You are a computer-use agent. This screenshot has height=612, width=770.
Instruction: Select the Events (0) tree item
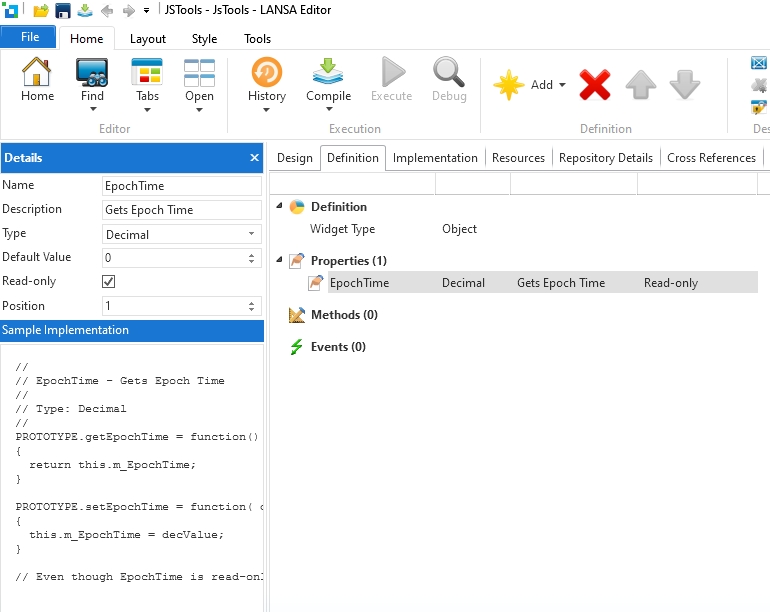click(x=338, y=347)
